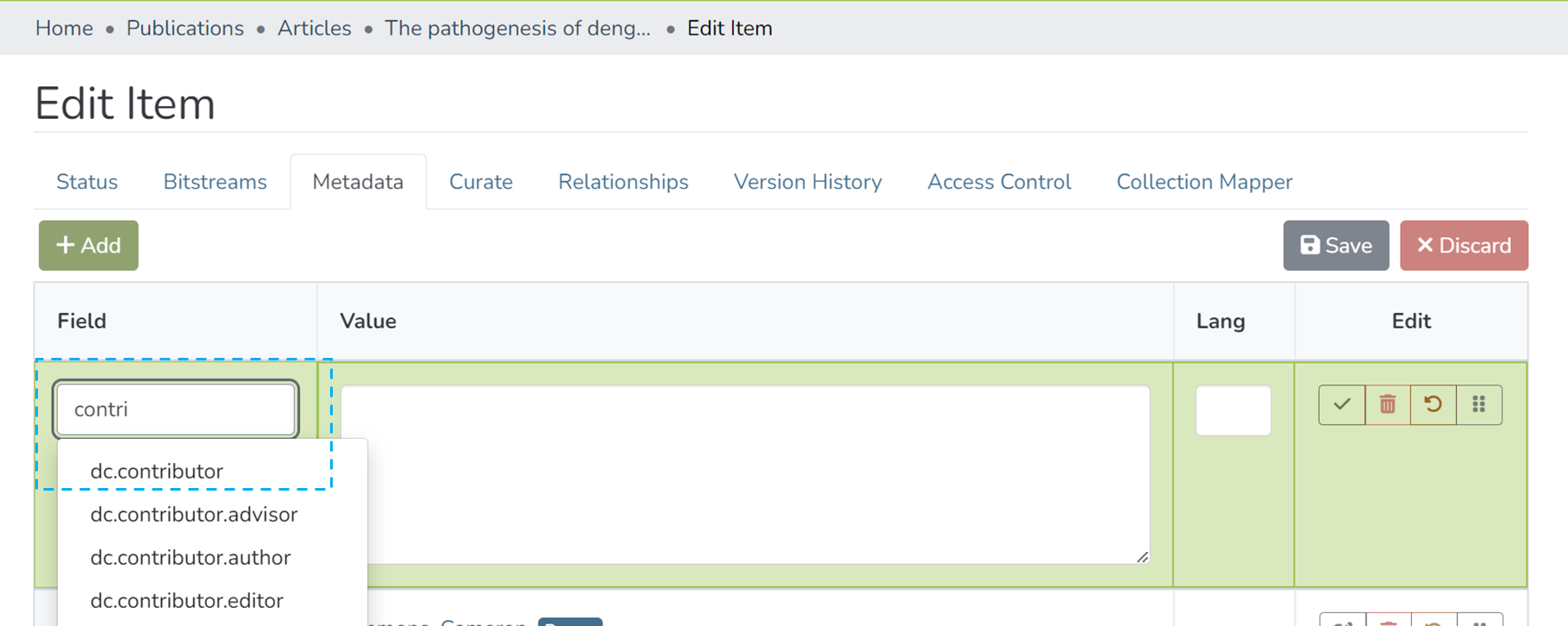
Task: Delete the metadata row with the trash icon
Action: click(x=1387, y=404)
